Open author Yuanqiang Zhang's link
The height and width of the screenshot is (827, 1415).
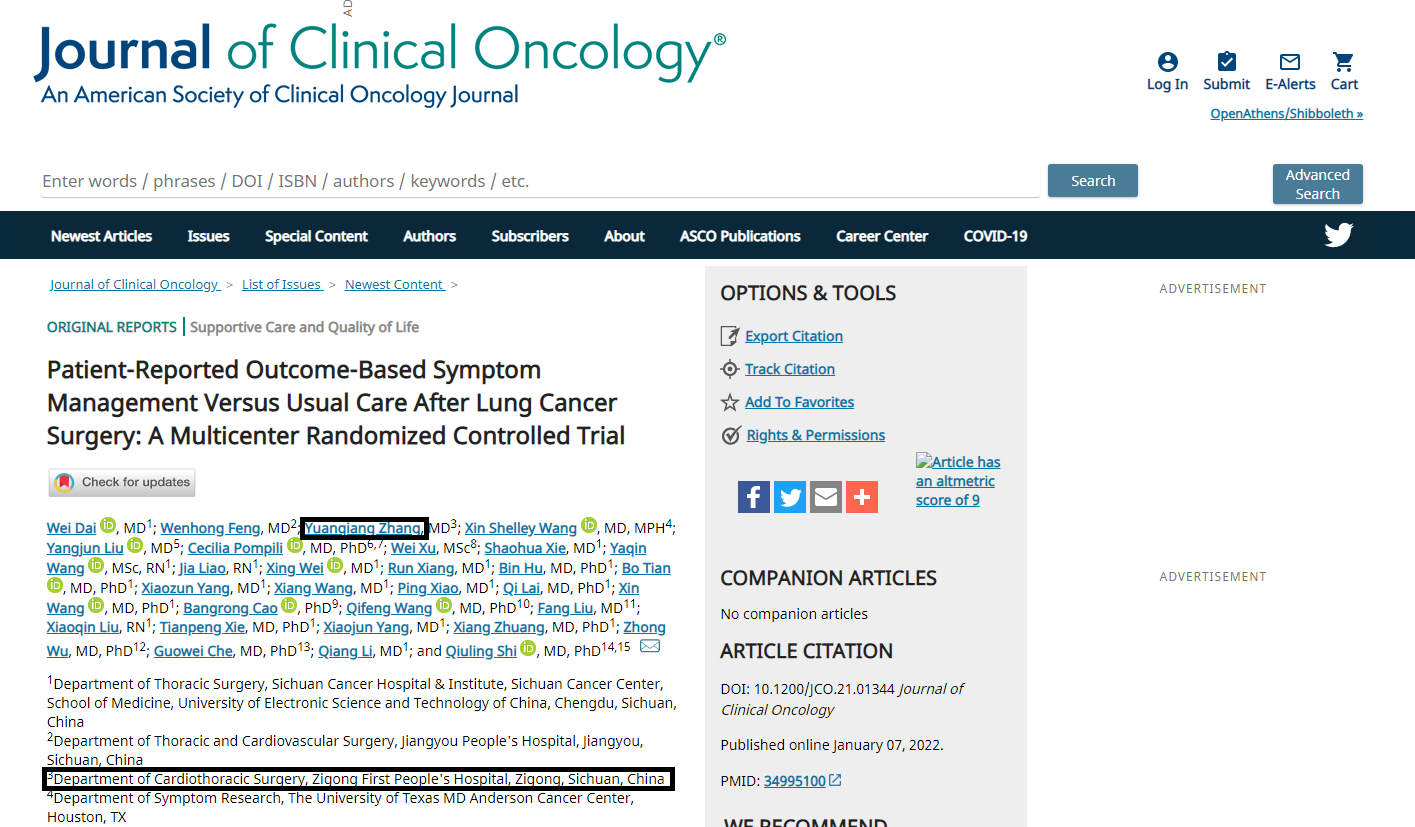click(x=364, y=528)
